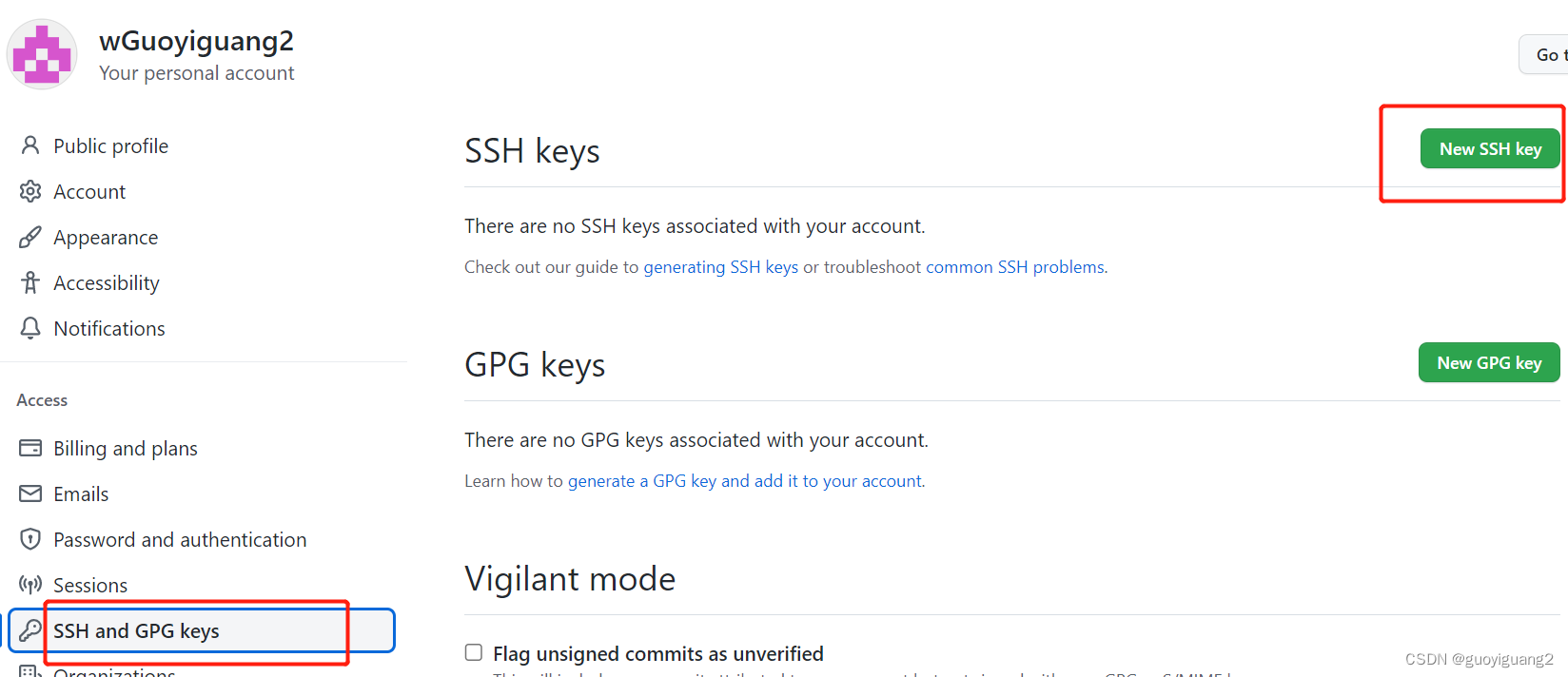The height and width of the screenshot is (677, 1568).
Task: Enable Flag unsigned commits as unverified checkbox
Action: point(473,652)
